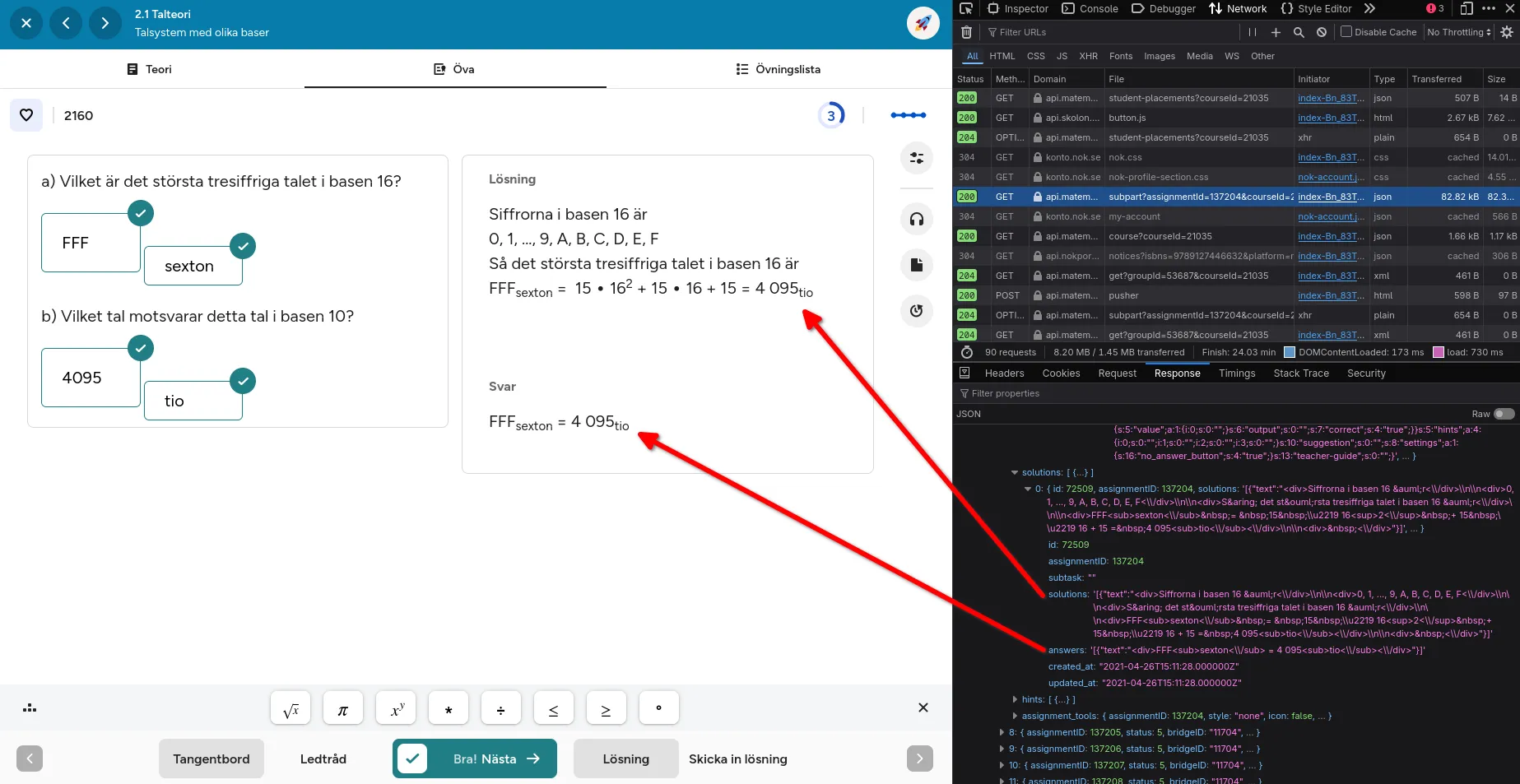Toggle the Raw JSON switch
Screen dimensions: 1520x784
click(x=1504, y=414)
